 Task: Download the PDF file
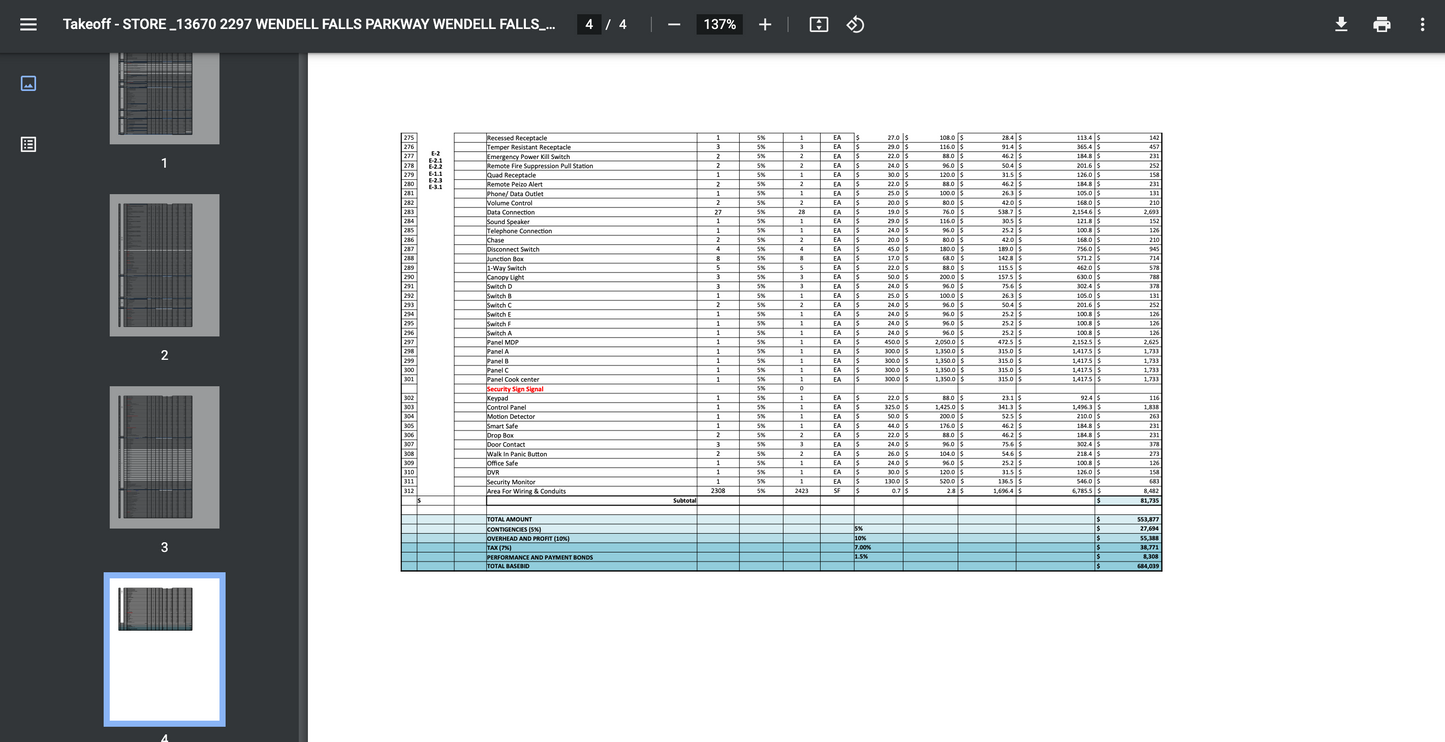(x=1341, y=24)
